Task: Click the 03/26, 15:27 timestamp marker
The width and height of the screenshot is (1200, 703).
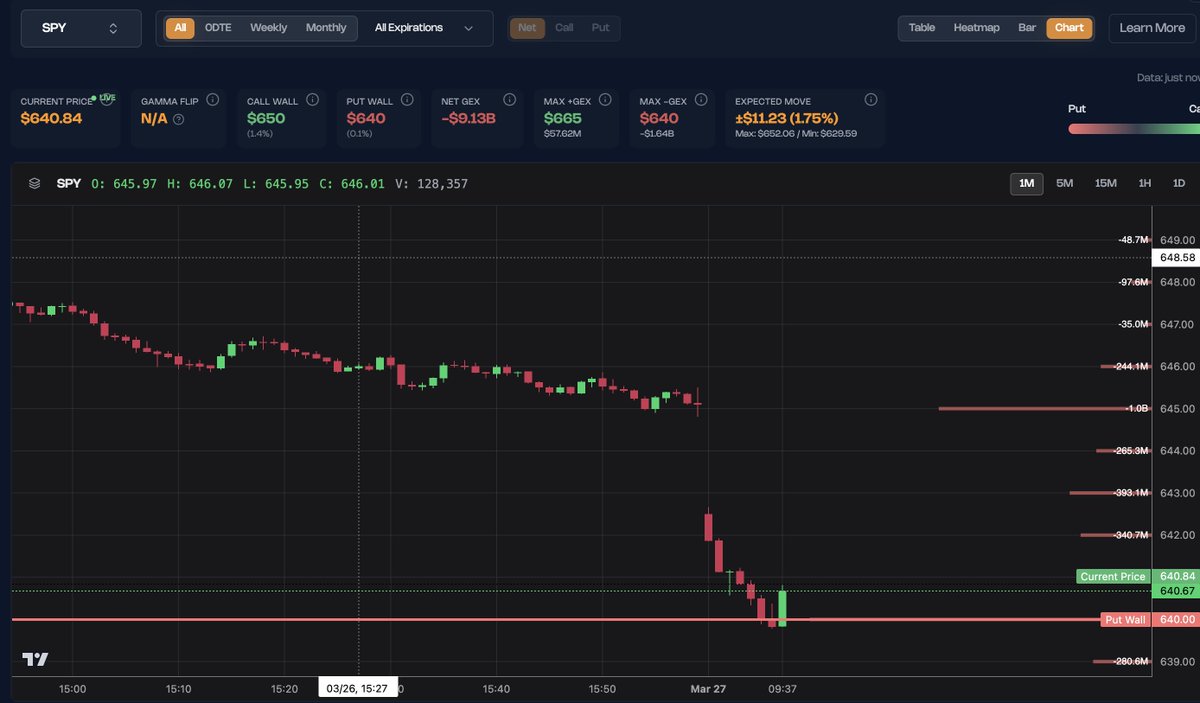Action: [359, 688]
